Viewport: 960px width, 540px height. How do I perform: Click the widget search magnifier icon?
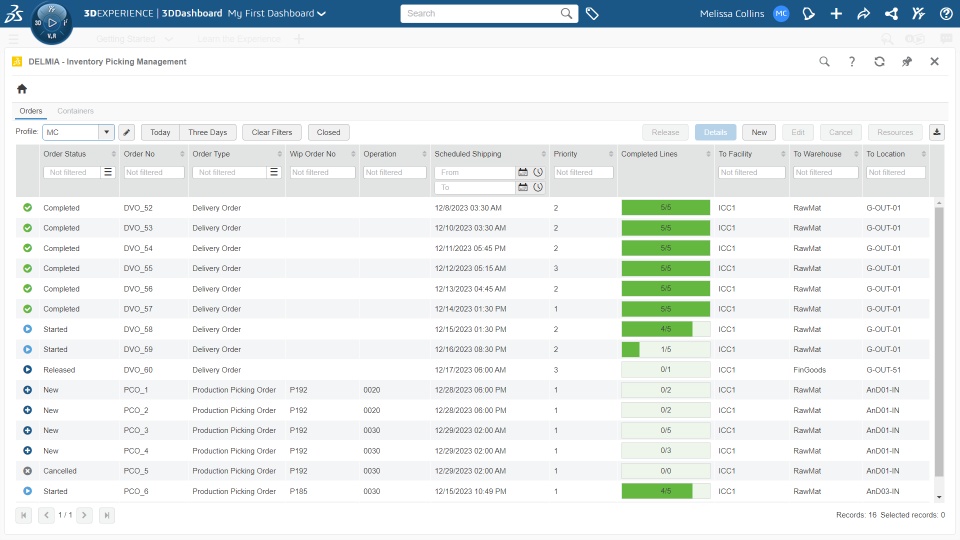point(825,62)
